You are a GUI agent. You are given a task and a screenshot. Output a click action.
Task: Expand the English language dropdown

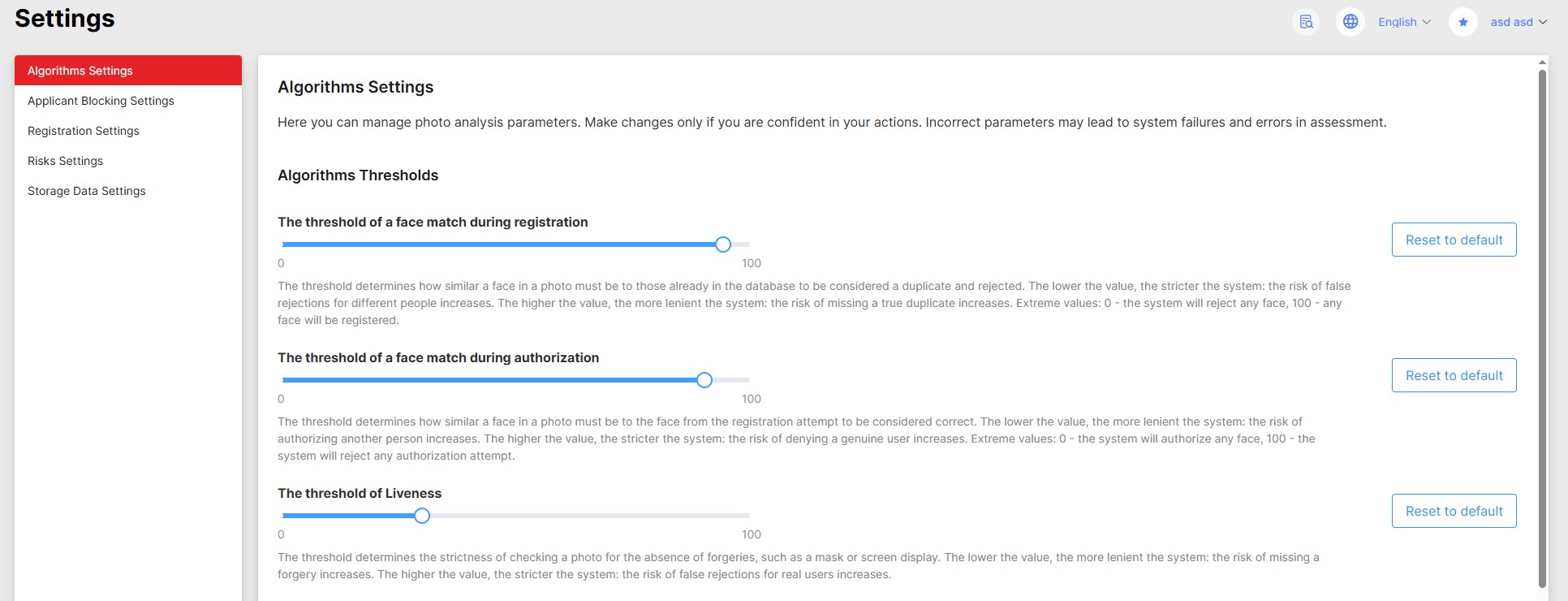(x=1404, y=22)
